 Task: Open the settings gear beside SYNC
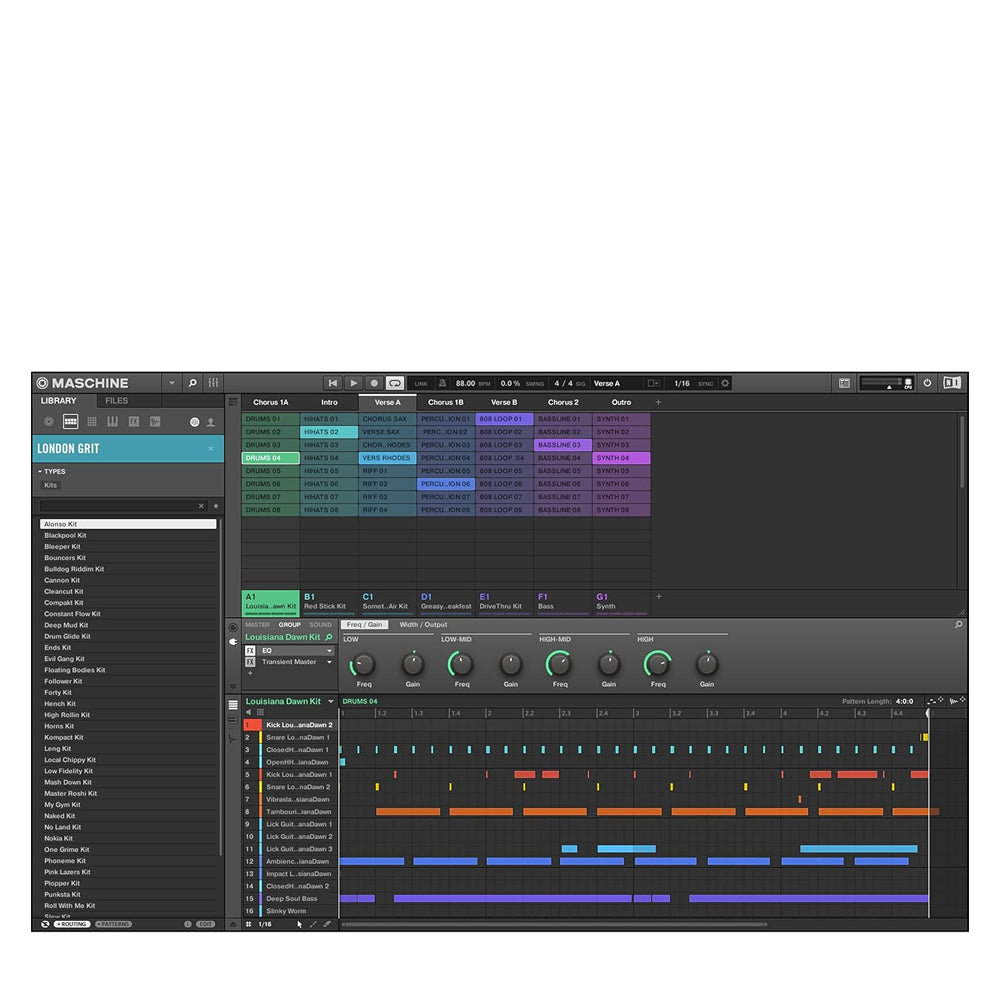click(725, 383)
